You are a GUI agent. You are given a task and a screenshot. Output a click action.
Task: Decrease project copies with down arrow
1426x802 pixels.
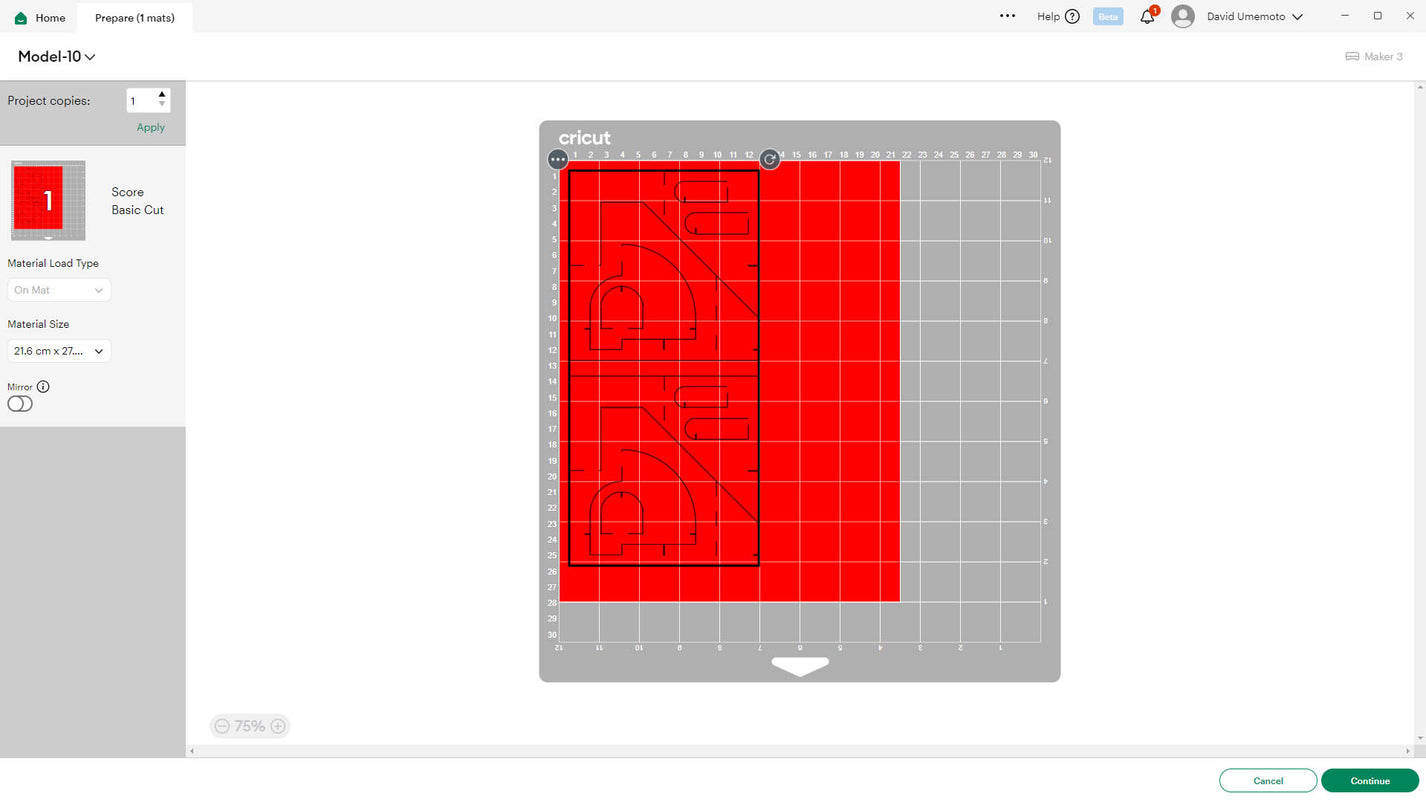pyautogui.click(x=162, y=105)
